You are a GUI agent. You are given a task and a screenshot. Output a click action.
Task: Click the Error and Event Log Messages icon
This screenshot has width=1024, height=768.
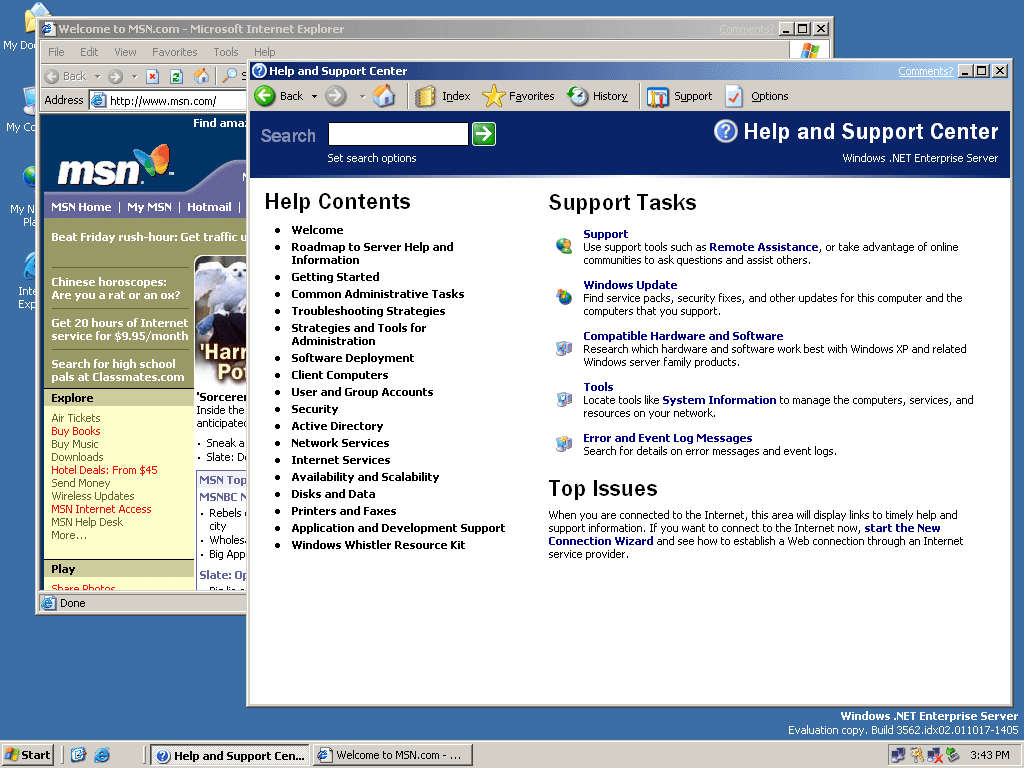[564, 444]
